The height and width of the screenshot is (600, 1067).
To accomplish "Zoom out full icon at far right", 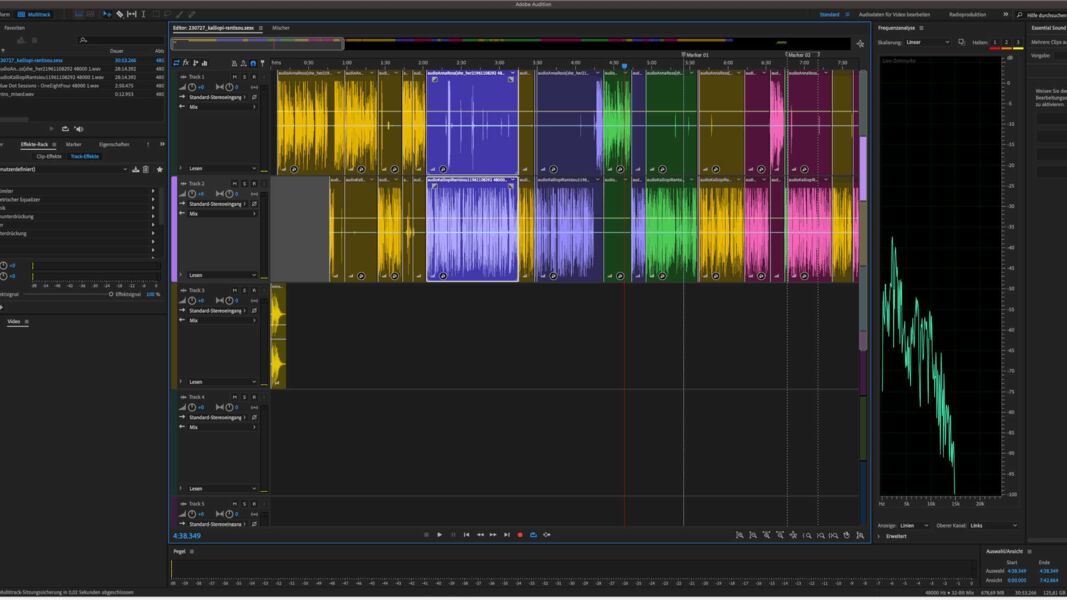I will pos(860,535).
